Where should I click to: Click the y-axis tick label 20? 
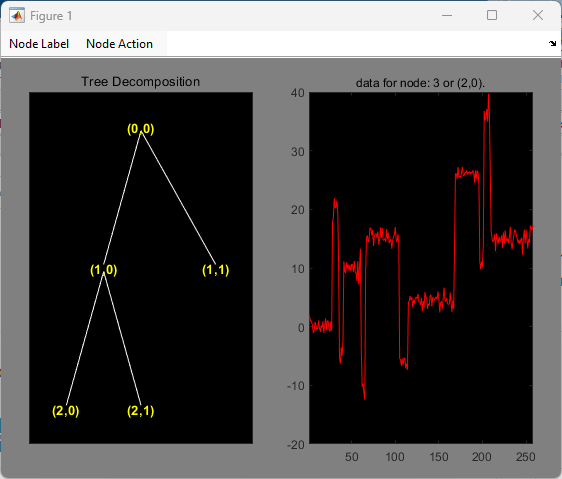pyautogui.click(x=297, y=210)
